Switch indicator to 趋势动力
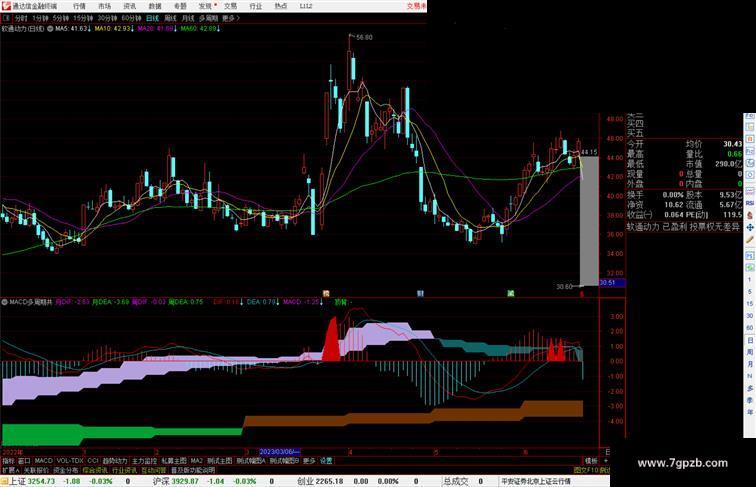Image resolution: width=756 pixels, height=487 pixels. pos(115,461)
